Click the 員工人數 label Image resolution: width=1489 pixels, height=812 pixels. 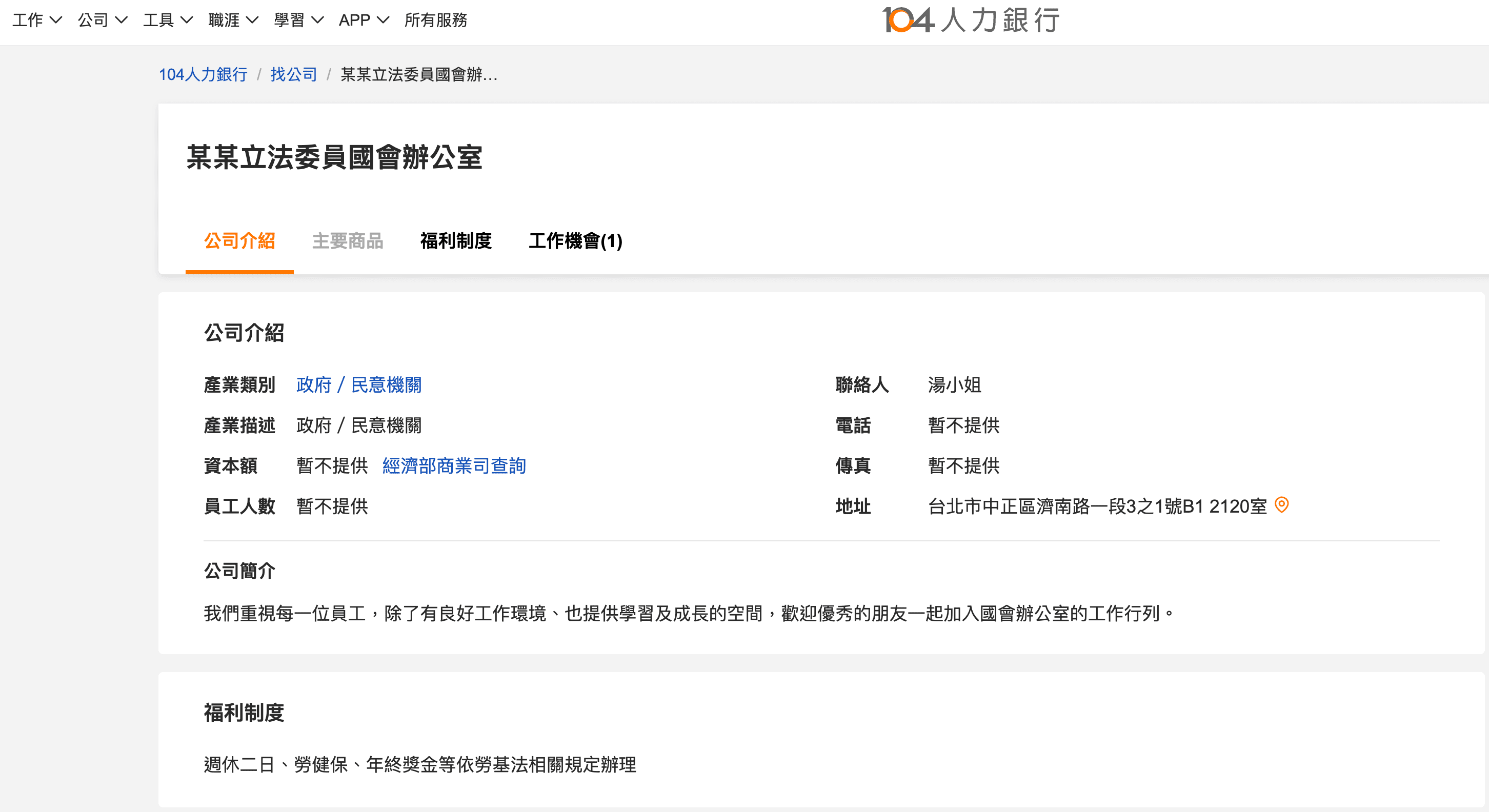(x=239, y=506)
